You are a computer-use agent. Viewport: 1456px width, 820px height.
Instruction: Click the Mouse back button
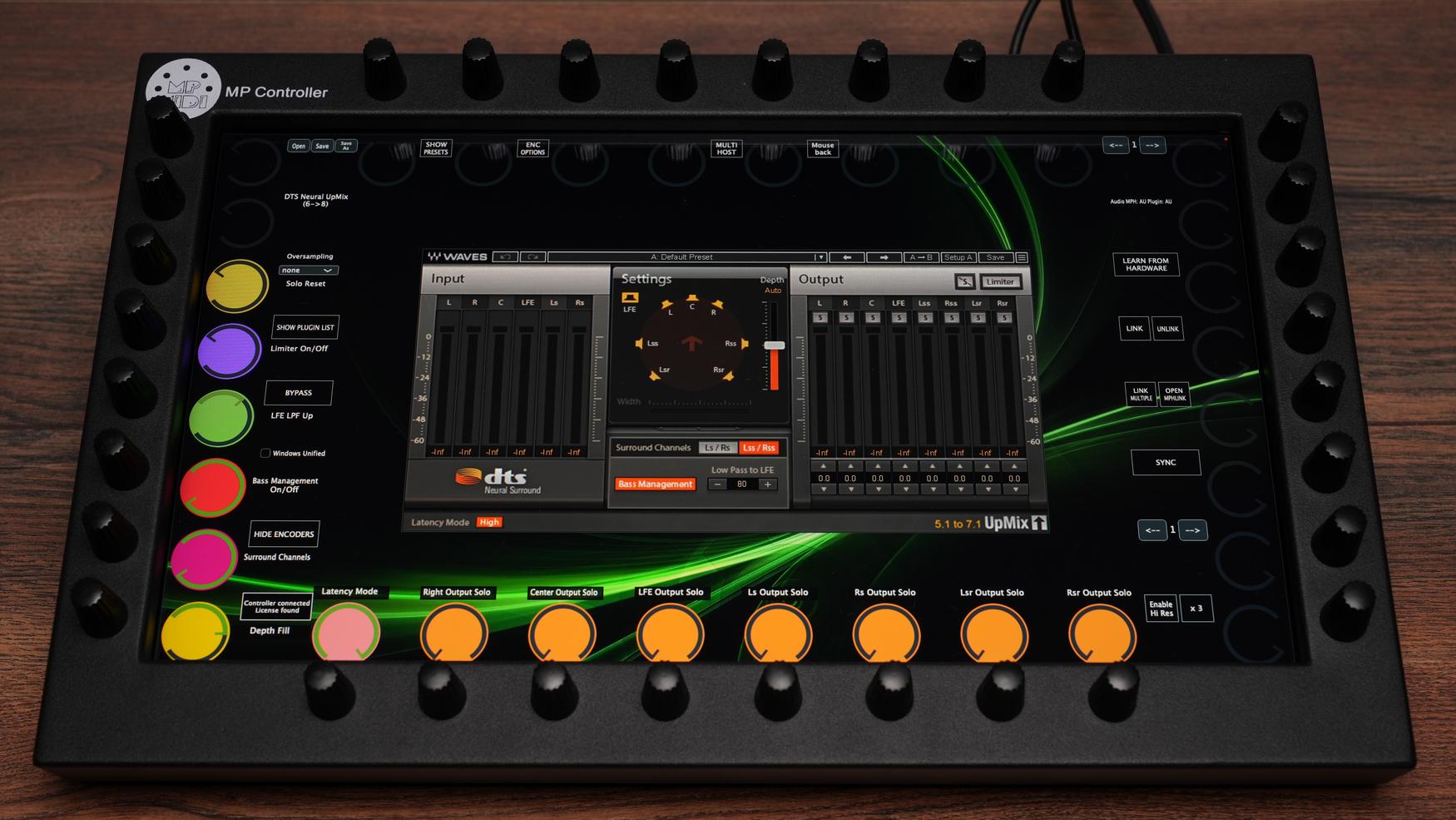[x=823, y=148]
